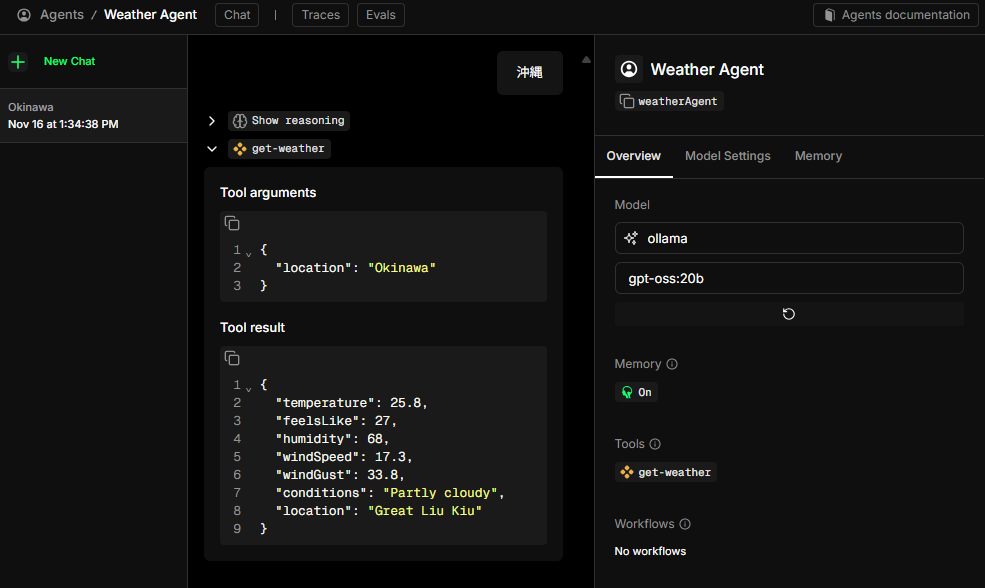Switch to the Model Settings tab
This screenshot has width=985, height=588.
(727, 156)
